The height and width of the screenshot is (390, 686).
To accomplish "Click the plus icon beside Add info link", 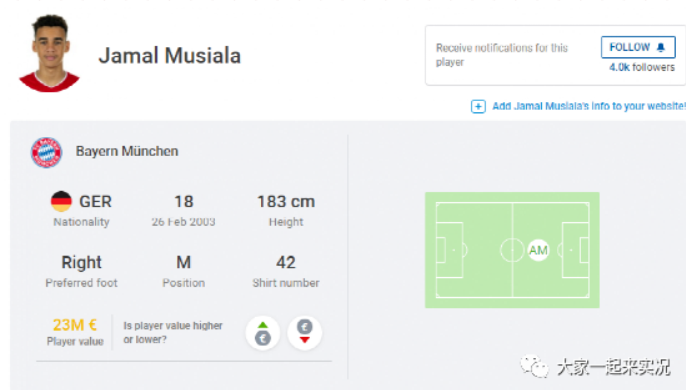I will (478, 106).
